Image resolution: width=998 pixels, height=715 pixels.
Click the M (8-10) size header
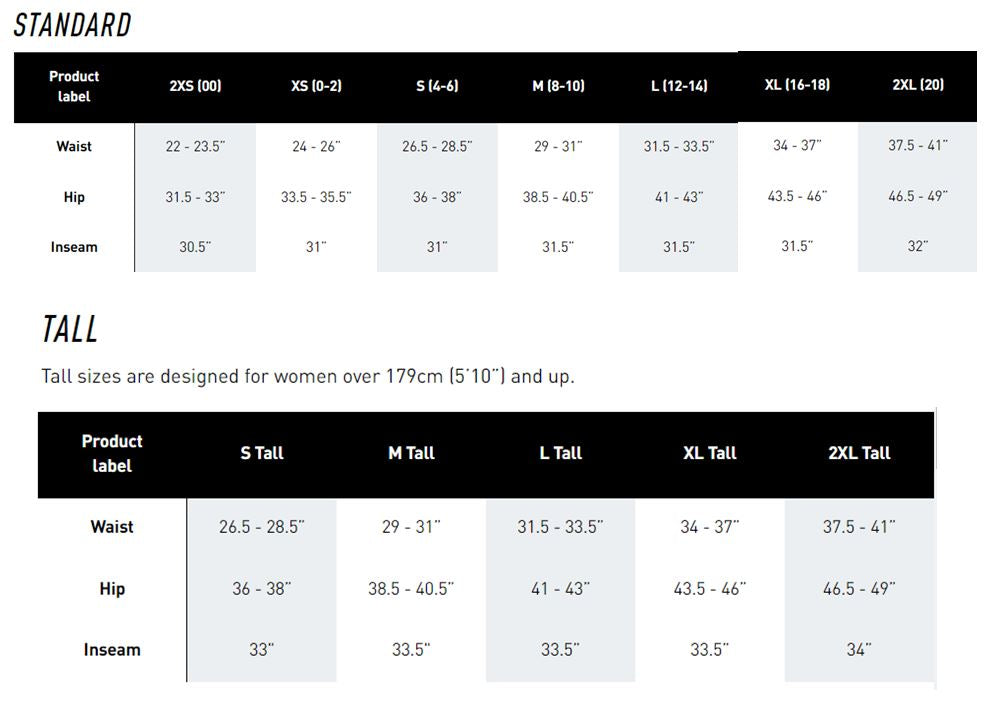point(558,86)
